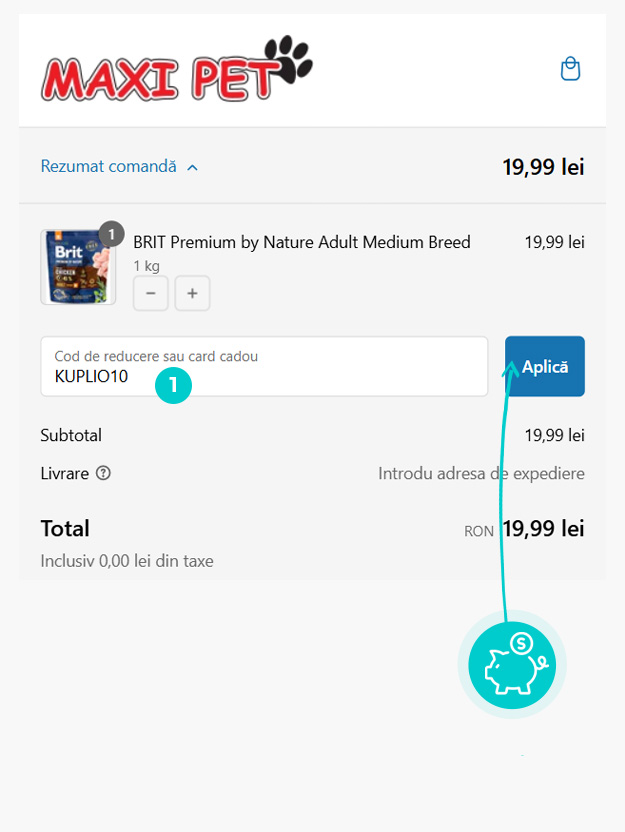This screenshot has height=832, width=625.
Task: Click the teal step 1 badge
Action: pyautogui.click(x=173, y=383)
